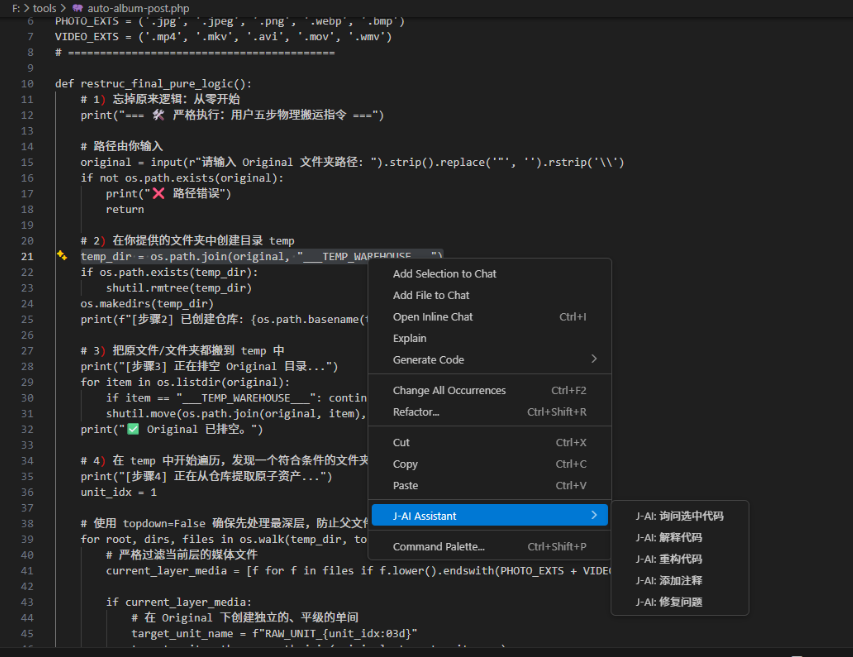853x657 pixels.
Task: Expand the Generate Code submenu
Action: (x=490, y=360)
